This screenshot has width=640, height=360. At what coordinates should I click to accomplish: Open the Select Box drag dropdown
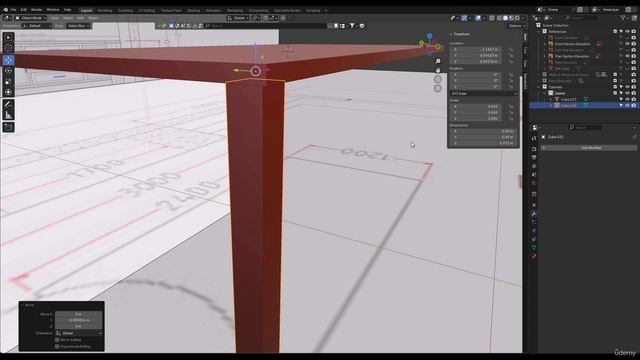pos(78,26)
